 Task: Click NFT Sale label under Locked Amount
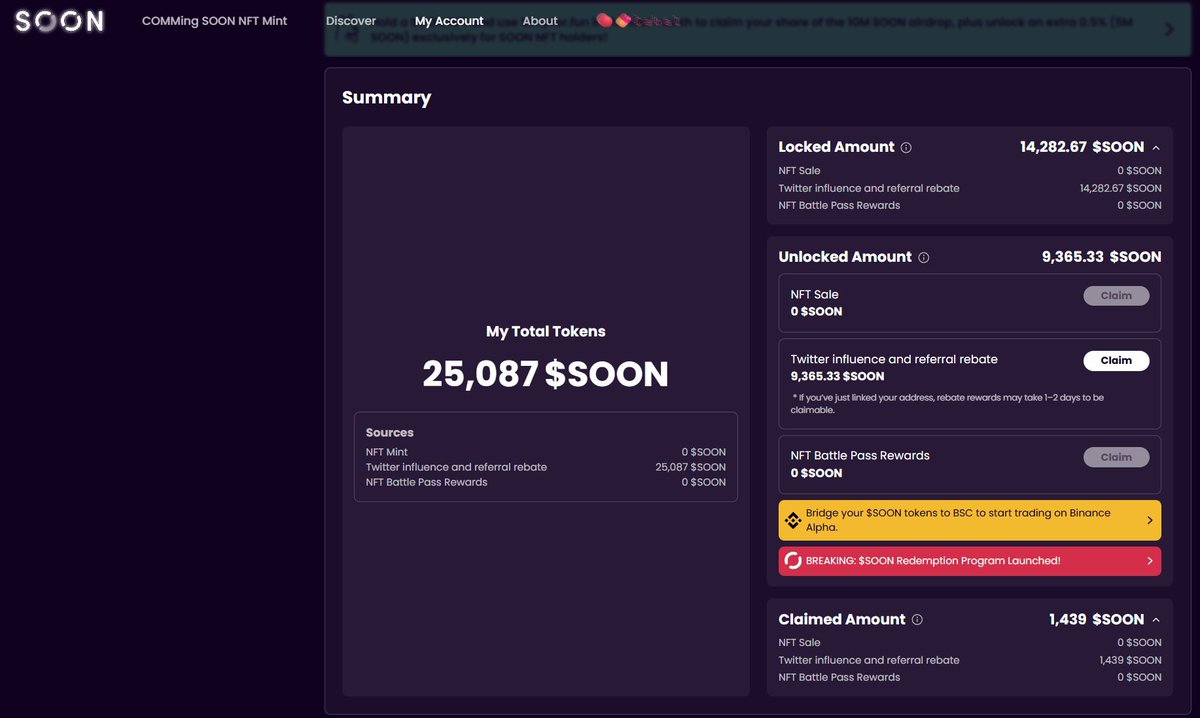800,171
